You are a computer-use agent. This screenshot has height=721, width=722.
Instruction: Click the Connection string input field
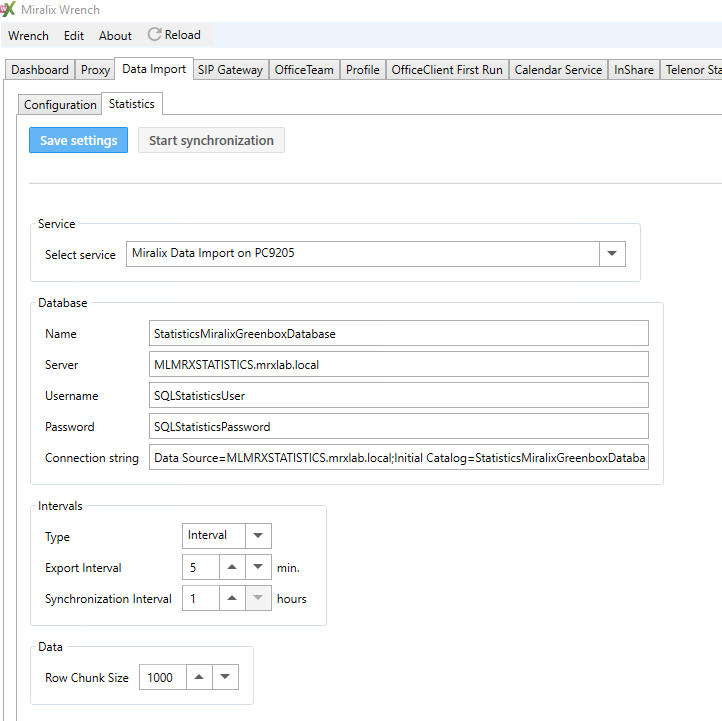(399, 457)
